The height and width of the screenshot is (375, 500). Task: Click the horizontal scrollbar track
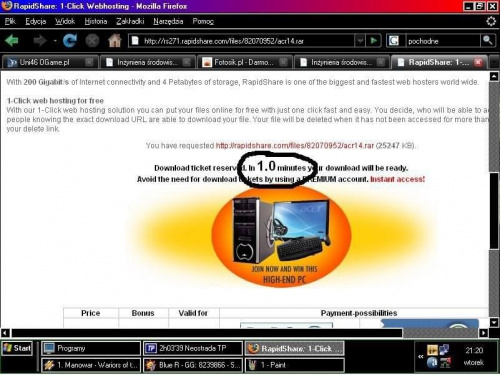click(x=443, y=333)
